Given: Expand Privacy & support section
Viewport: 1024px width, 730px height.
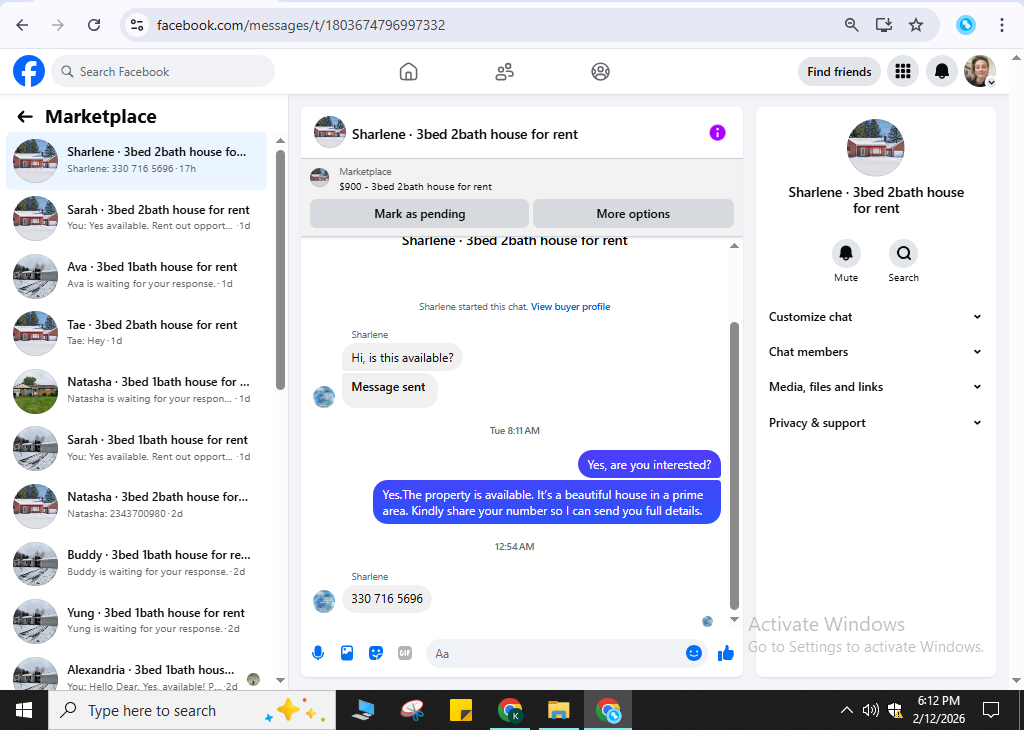Looking at the screenshot, I should click(875, 422).
